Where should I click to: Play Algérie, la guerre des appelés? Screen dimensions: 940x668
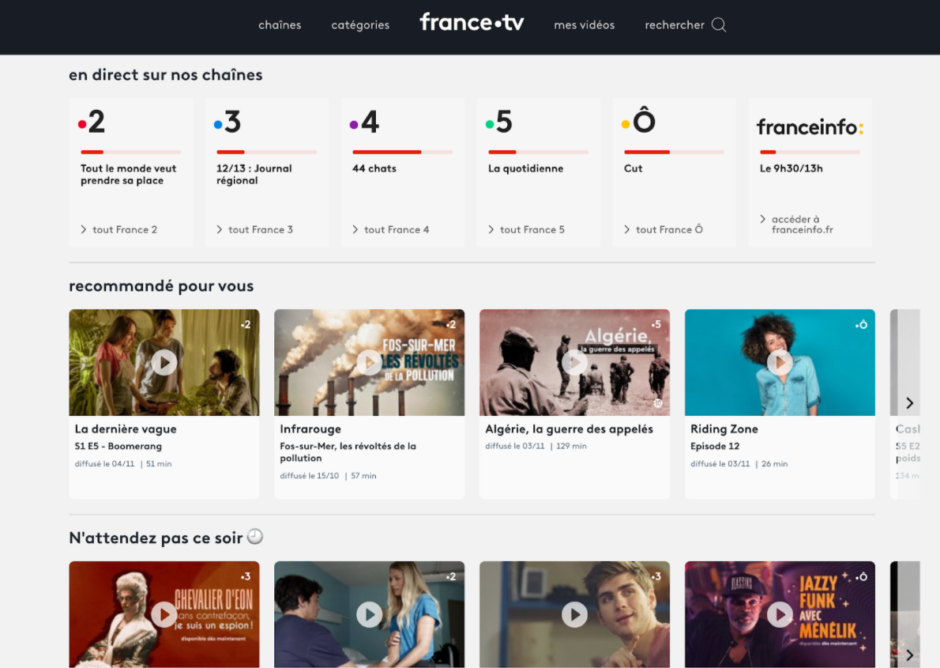(574, 362)
